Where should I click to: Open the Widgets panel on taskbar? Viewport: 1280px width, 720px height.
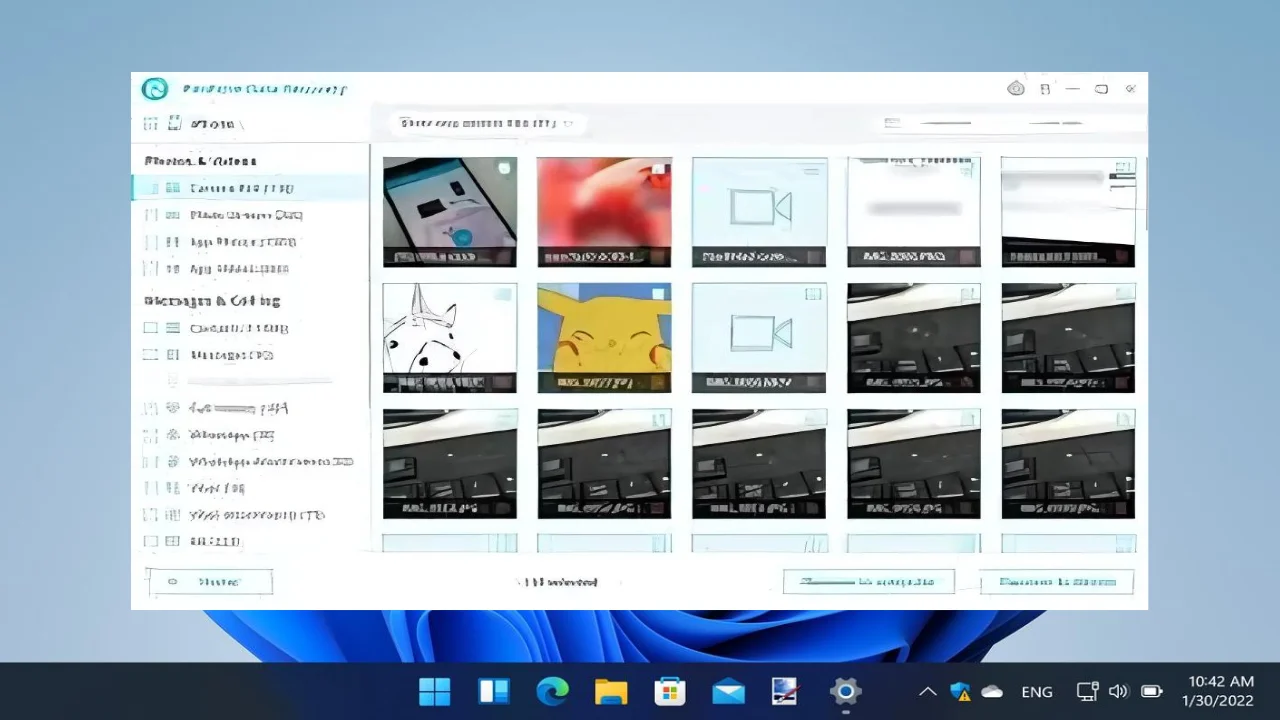(494, 691)
